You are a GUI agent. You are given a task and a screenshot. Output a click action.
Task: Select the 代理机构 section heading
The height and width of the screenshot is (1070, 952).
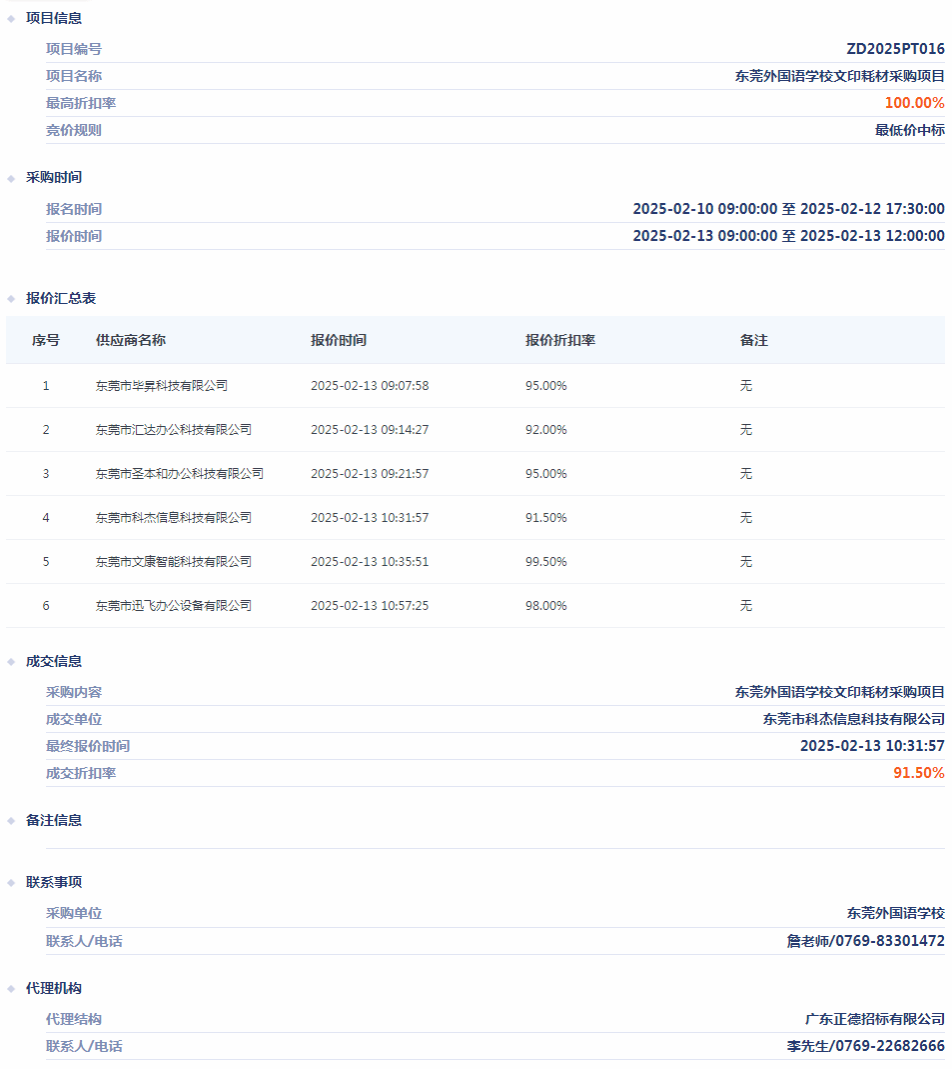coord(54,988)
